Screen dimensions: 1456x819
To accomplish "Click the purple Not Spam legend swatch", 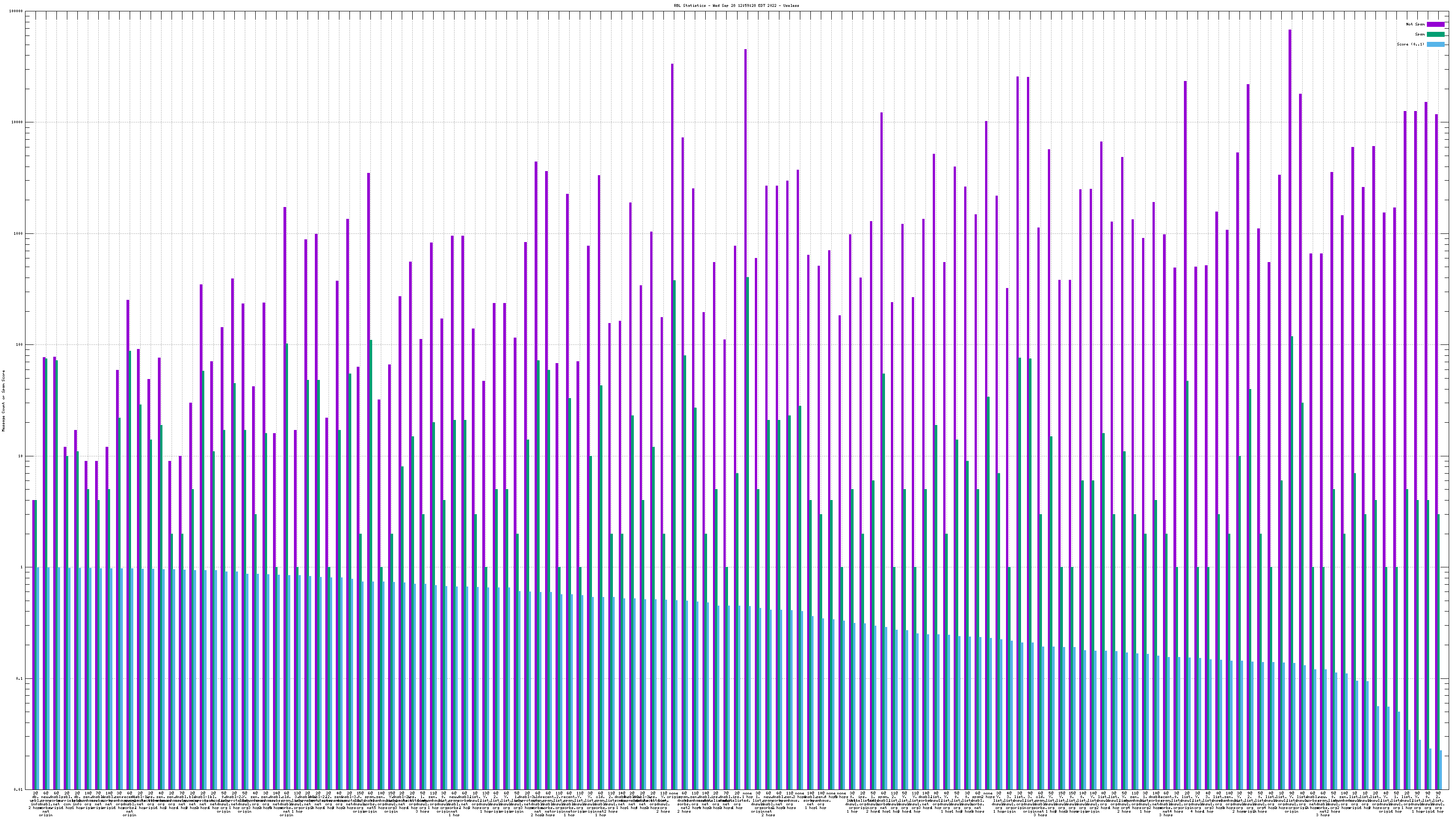I will click(x=1435, y=24).
